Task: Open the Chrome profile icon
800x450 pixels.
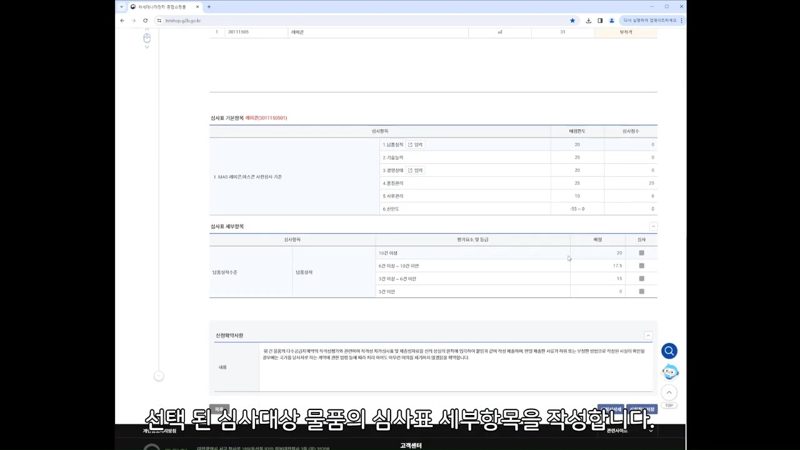Action: pyautogui.click(x=612, y=21)
